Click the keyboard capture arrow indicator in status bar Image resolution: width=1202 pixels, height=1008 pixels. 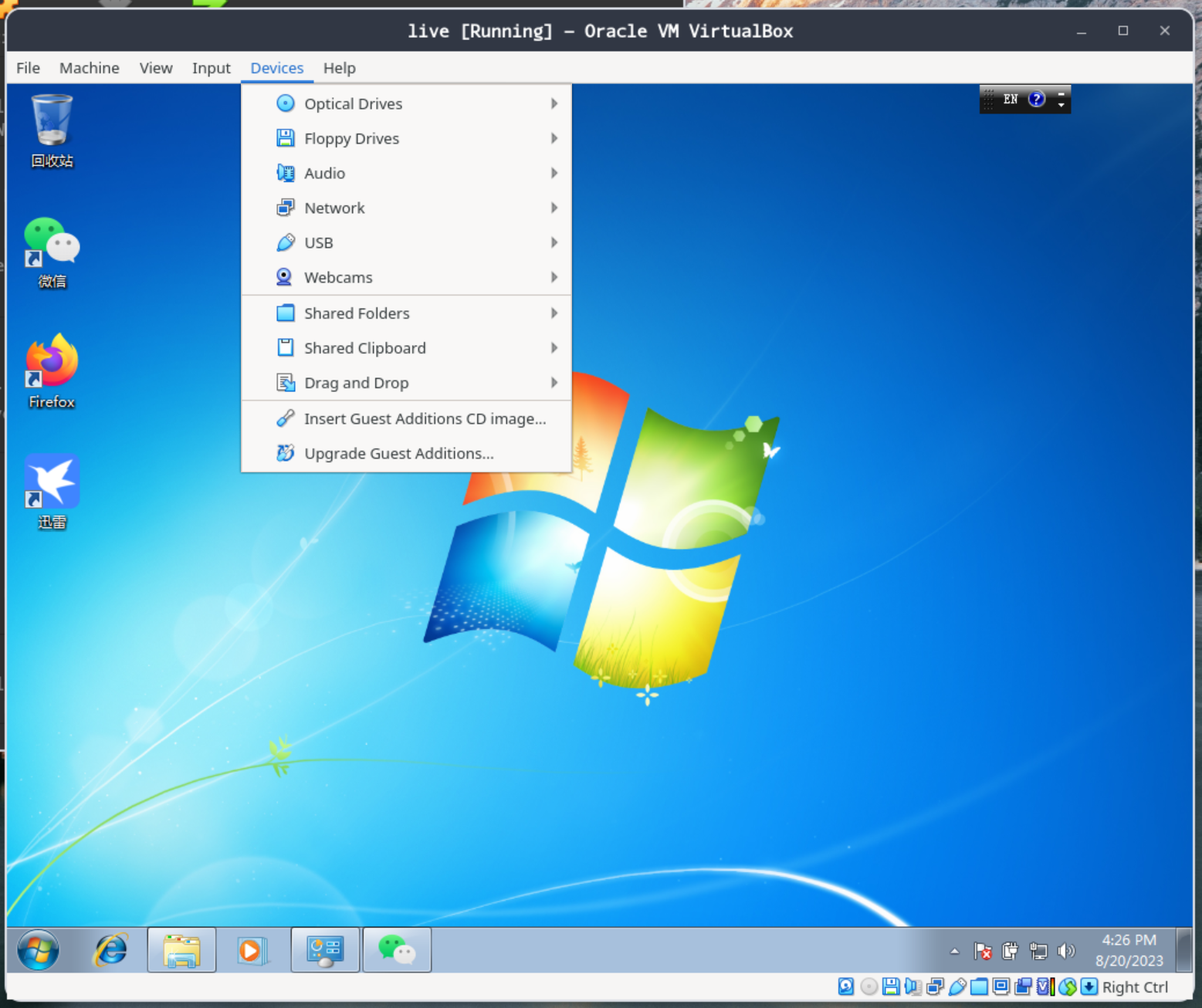point(1089,986)
